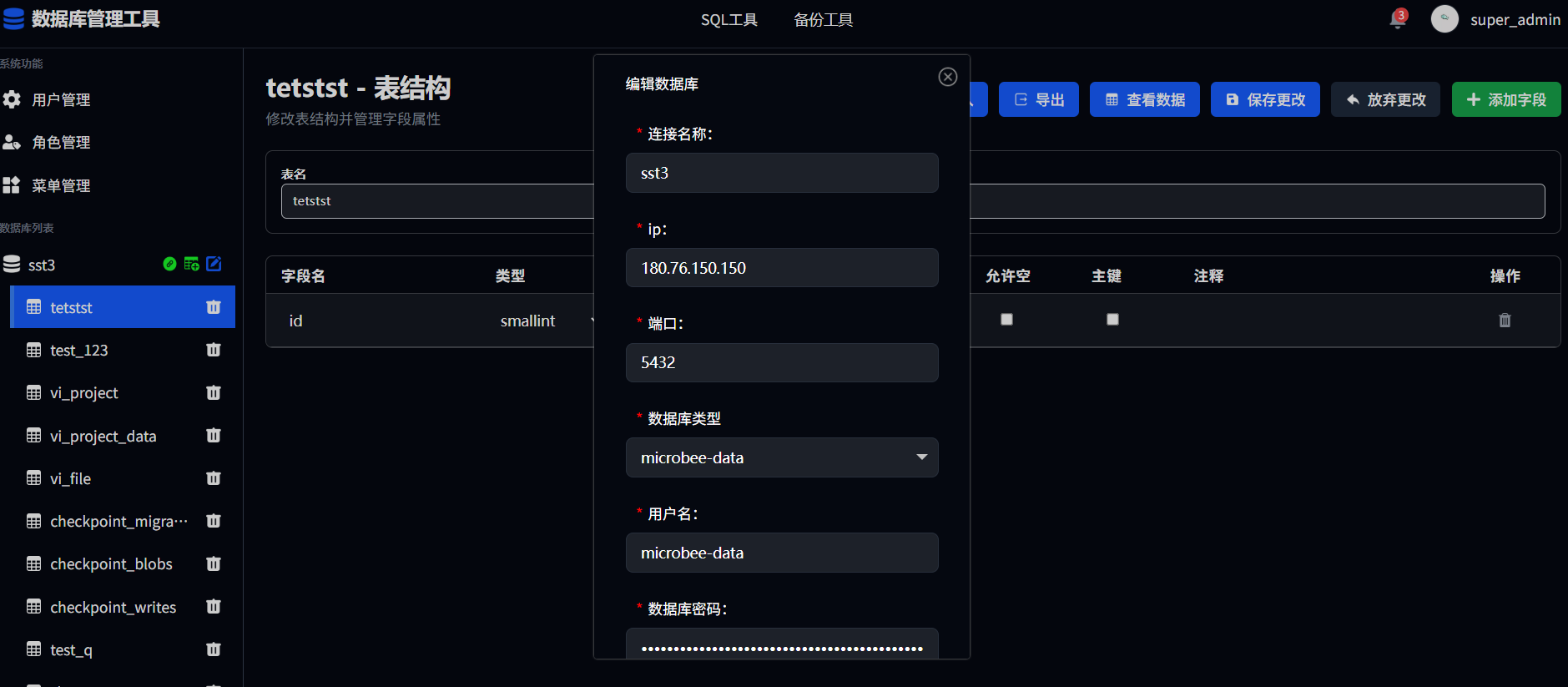The height and width of the screenshot is (687, 1568).
Task: Select the vi_file table in sidebar
Action: (71, 479)
